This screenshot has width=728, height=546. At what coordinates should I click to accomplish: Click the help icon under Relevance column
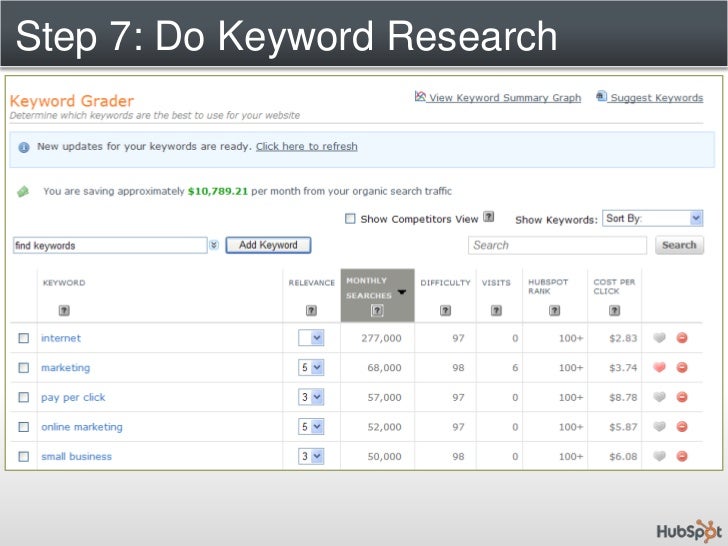(311, 310)
